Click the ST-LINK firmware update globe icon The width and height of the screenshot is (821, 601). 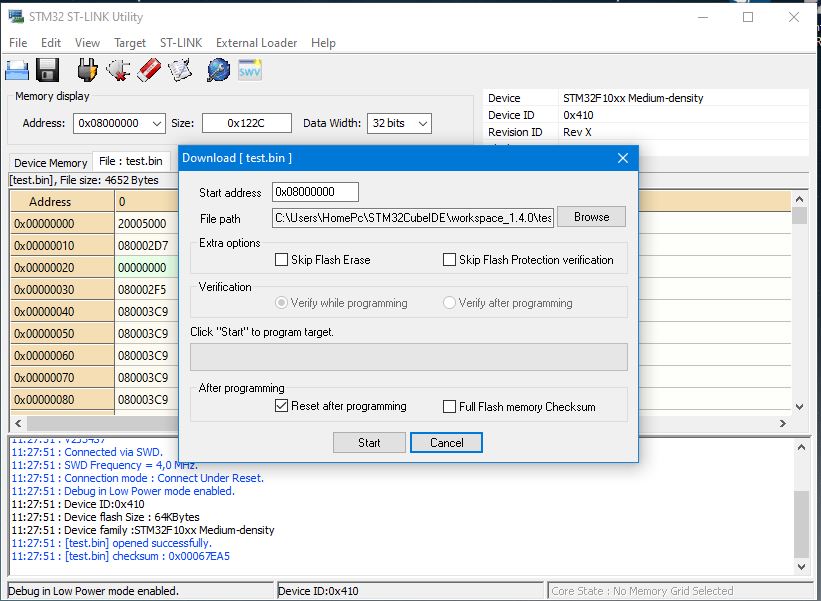coord(218,70)
